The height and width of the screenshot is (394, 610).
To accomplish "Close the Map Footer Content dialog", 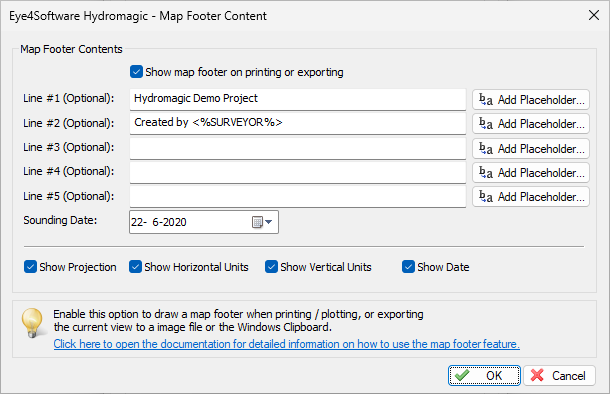I will click(x=594, y=16).
